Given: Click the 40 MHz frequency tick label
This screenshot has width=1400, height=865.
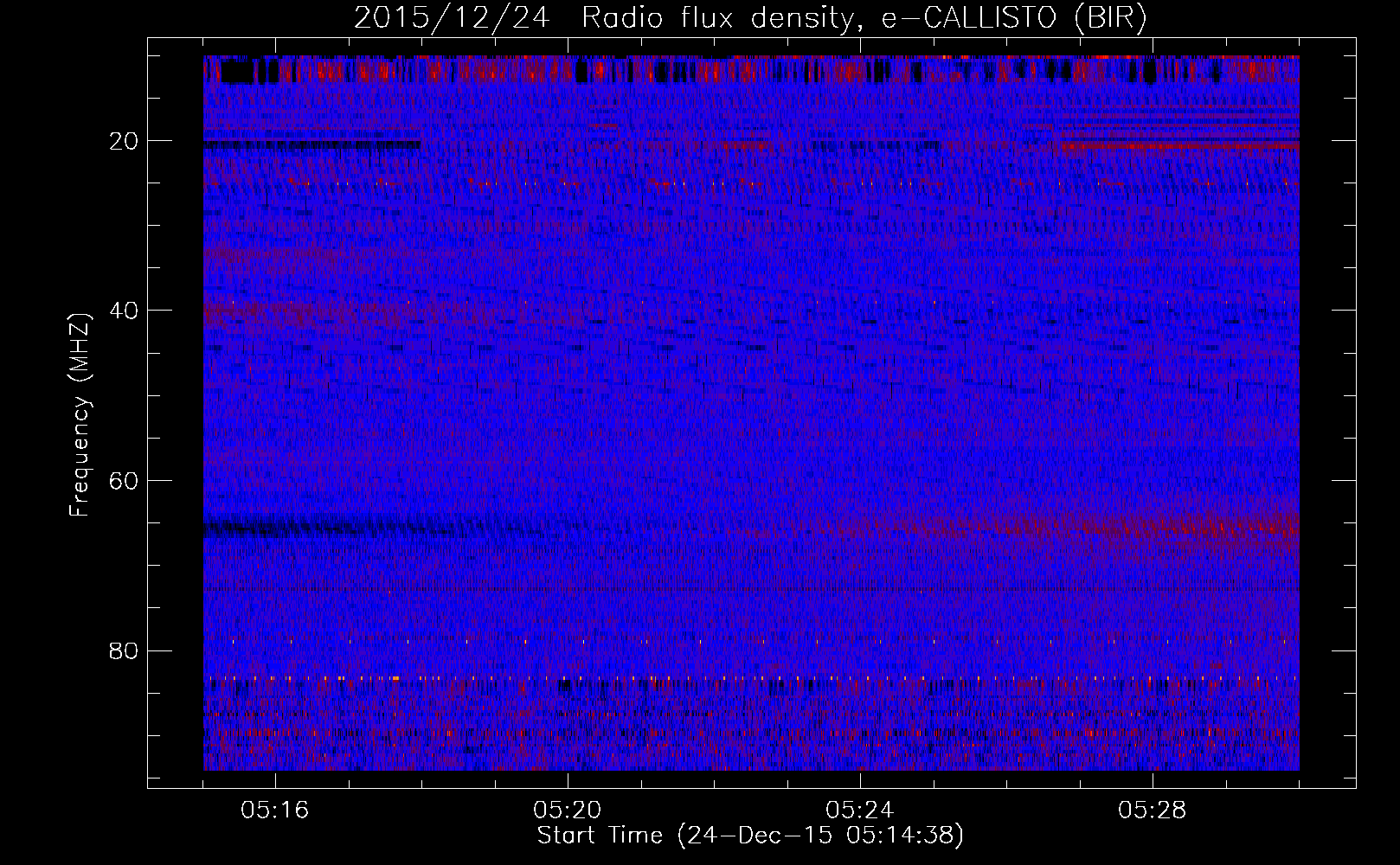Looking at the screenshot, I should click(x=125, y=311).
